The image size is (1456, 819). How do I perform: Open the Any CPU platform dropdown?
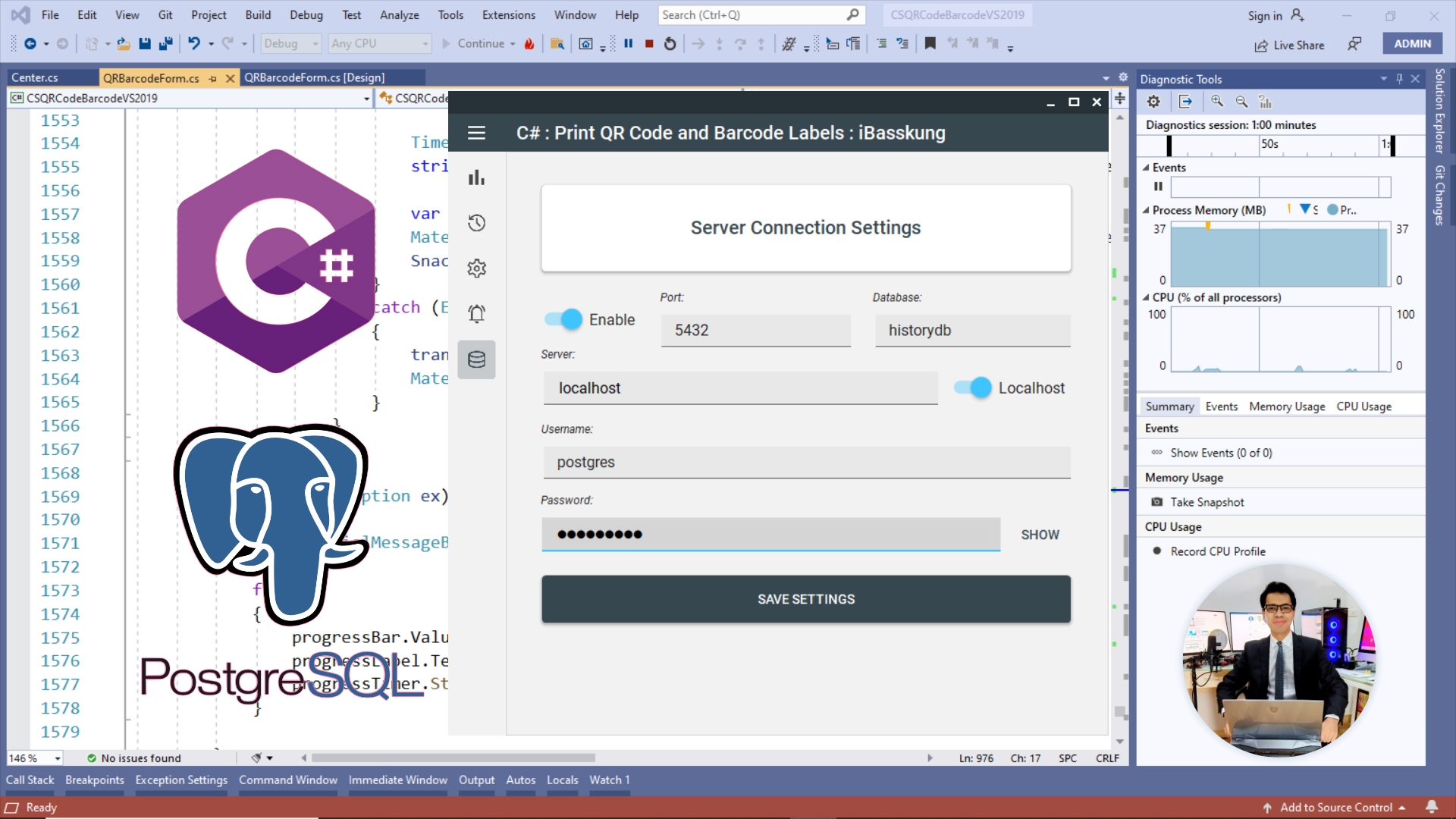pyautogui.click(x=380, y=44)
